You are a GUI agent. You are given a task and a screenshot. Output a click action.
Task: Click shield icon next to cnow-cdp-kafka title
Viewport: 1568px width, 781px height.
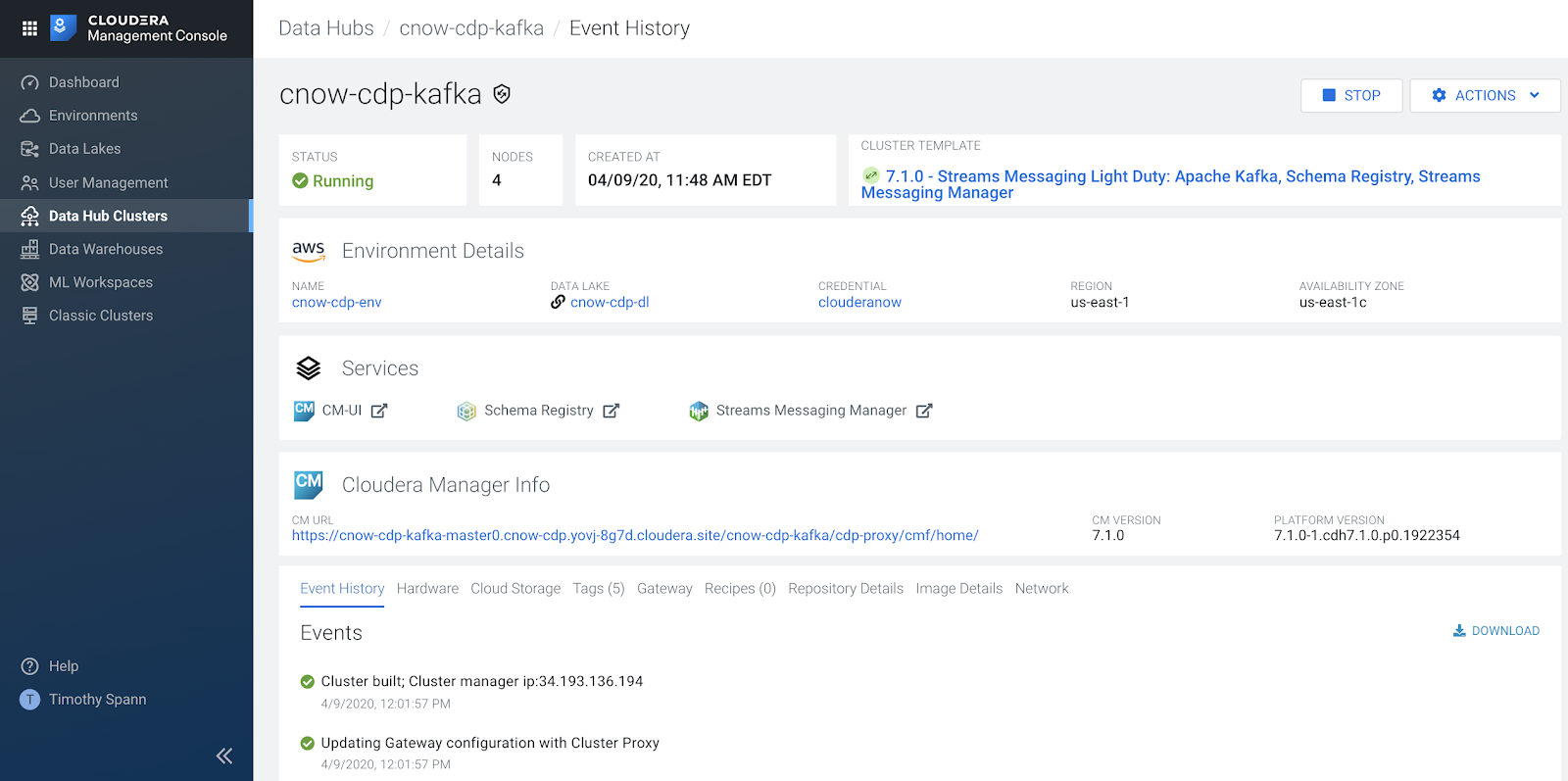[502, 94]
